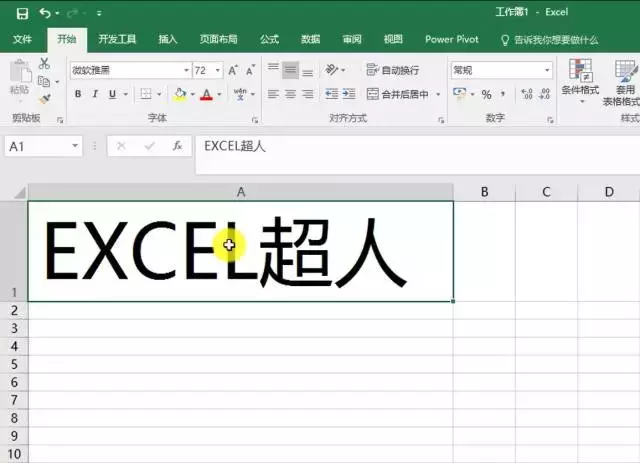The height and width of the screenshot is (463, 640).
Task: Decrease the cell indent
Action: [331, 94]
